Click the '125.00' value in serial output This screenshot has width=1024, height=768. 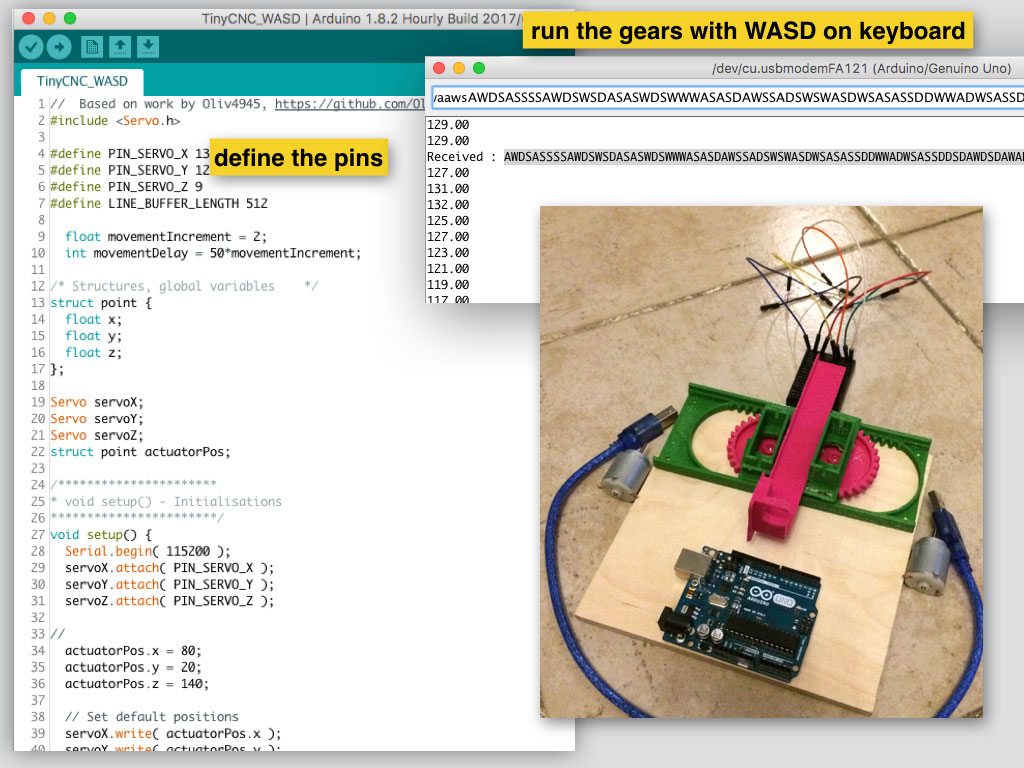pyautogui.click(x=448, y=221)
